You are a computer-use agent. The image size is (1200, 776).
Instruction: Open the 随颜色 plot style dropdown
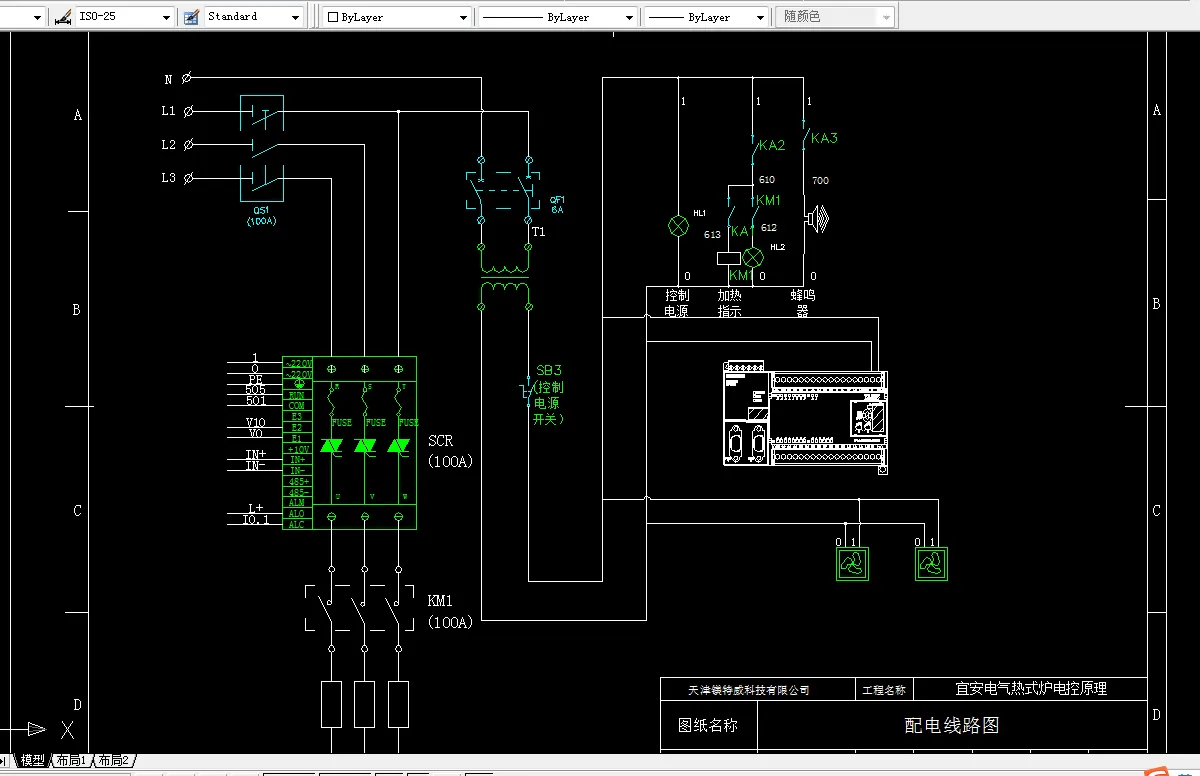click(886, 17)
